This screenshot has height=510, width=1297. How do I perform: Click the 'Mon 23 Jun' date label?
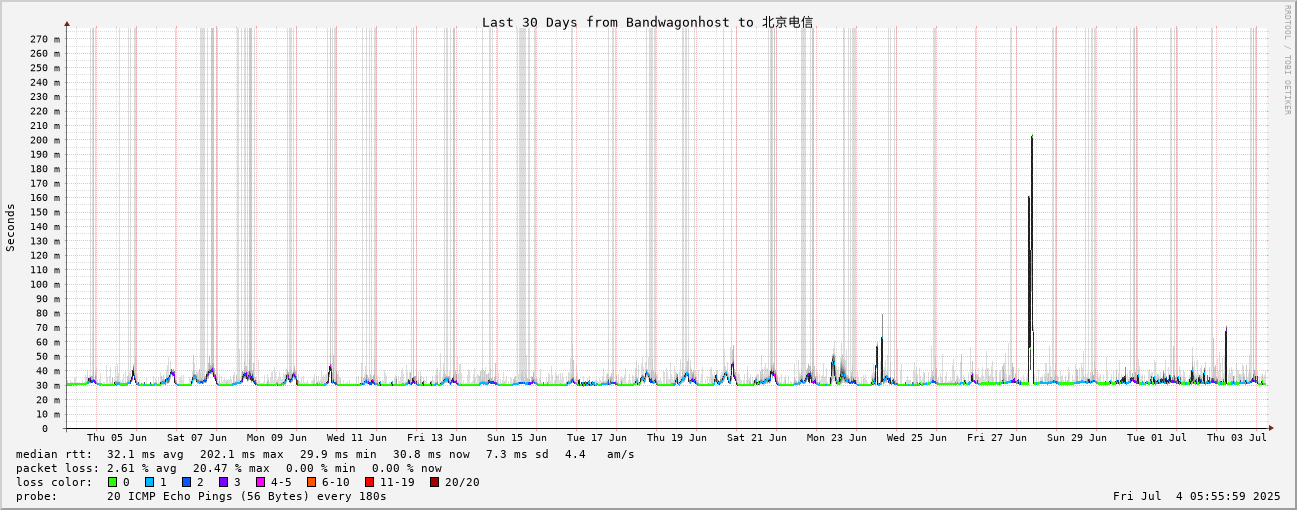[837, 437]
